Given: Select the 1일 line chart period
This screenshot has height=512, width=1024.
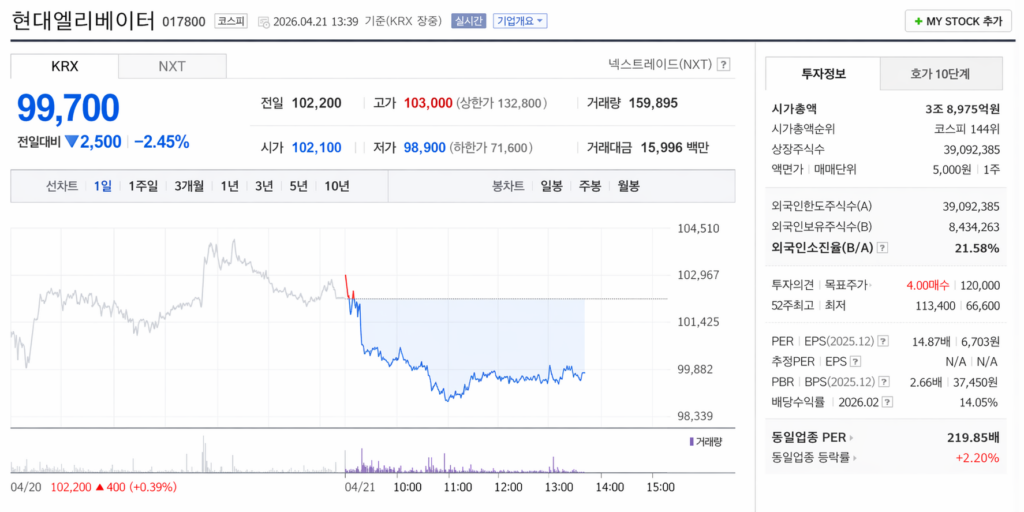Looking at the screenshot, I should pyautogui.click(x=103, y=186).
